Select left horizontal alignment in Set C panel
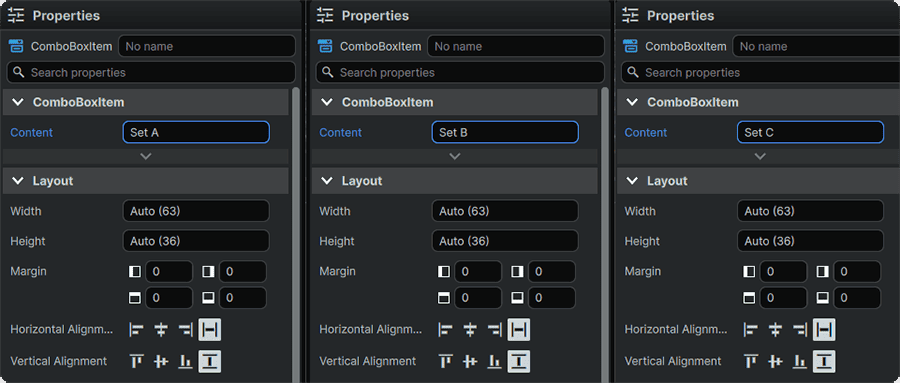This screenshot has width=900, height=383. click(x=751, y=330)
